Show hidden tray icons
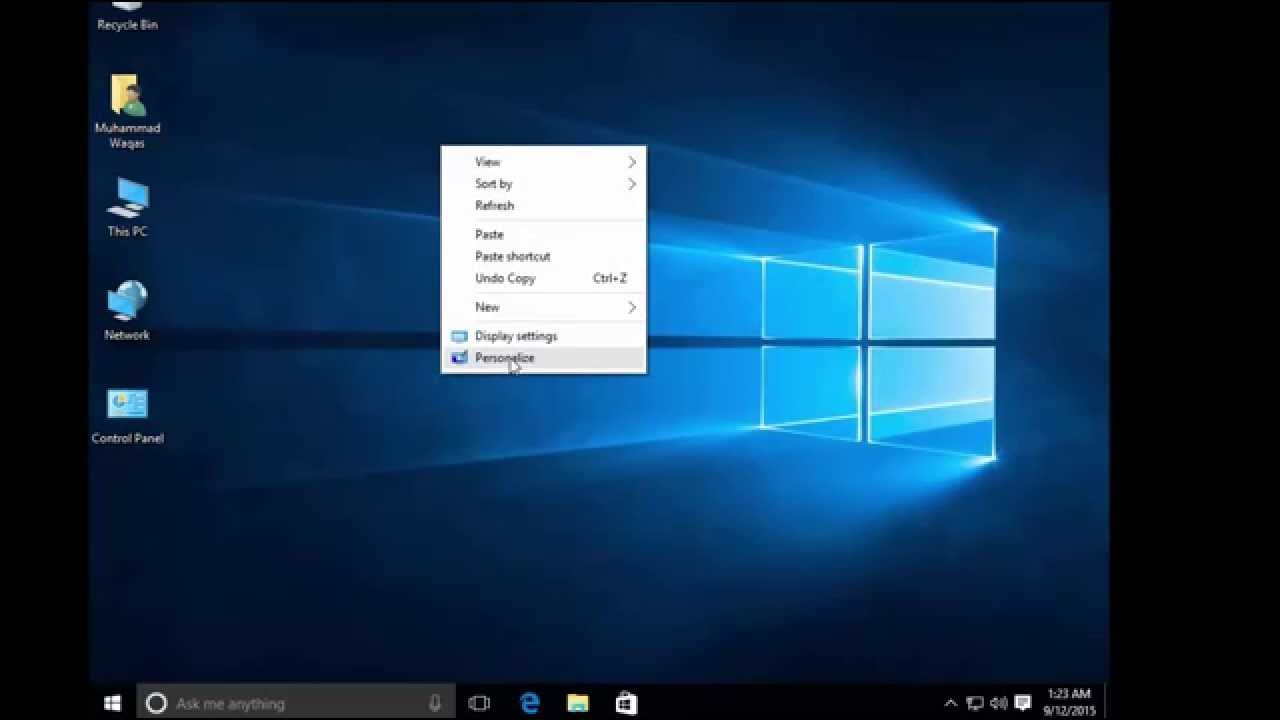1280x720 pixels. point(951,702)
